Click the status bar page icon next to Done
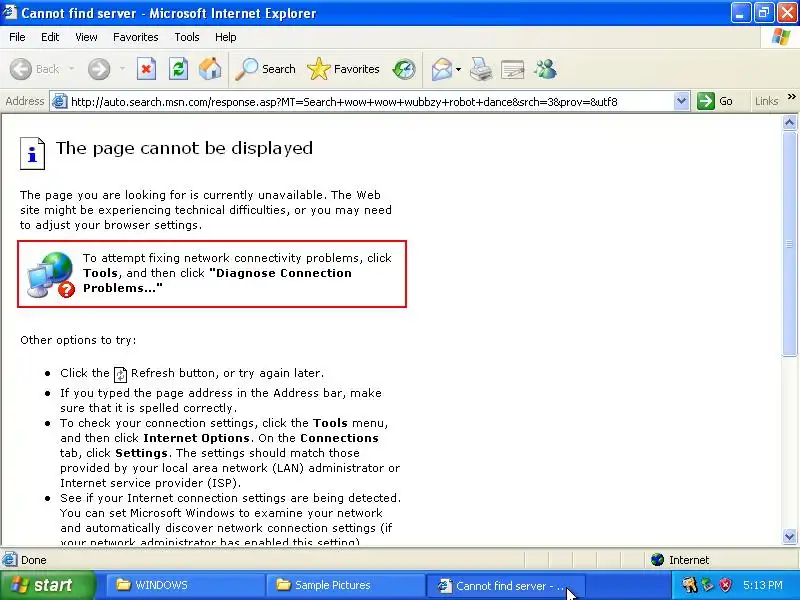Image resolution: width=800 pixels, height=600 pixels. click(x=9, y=560)
